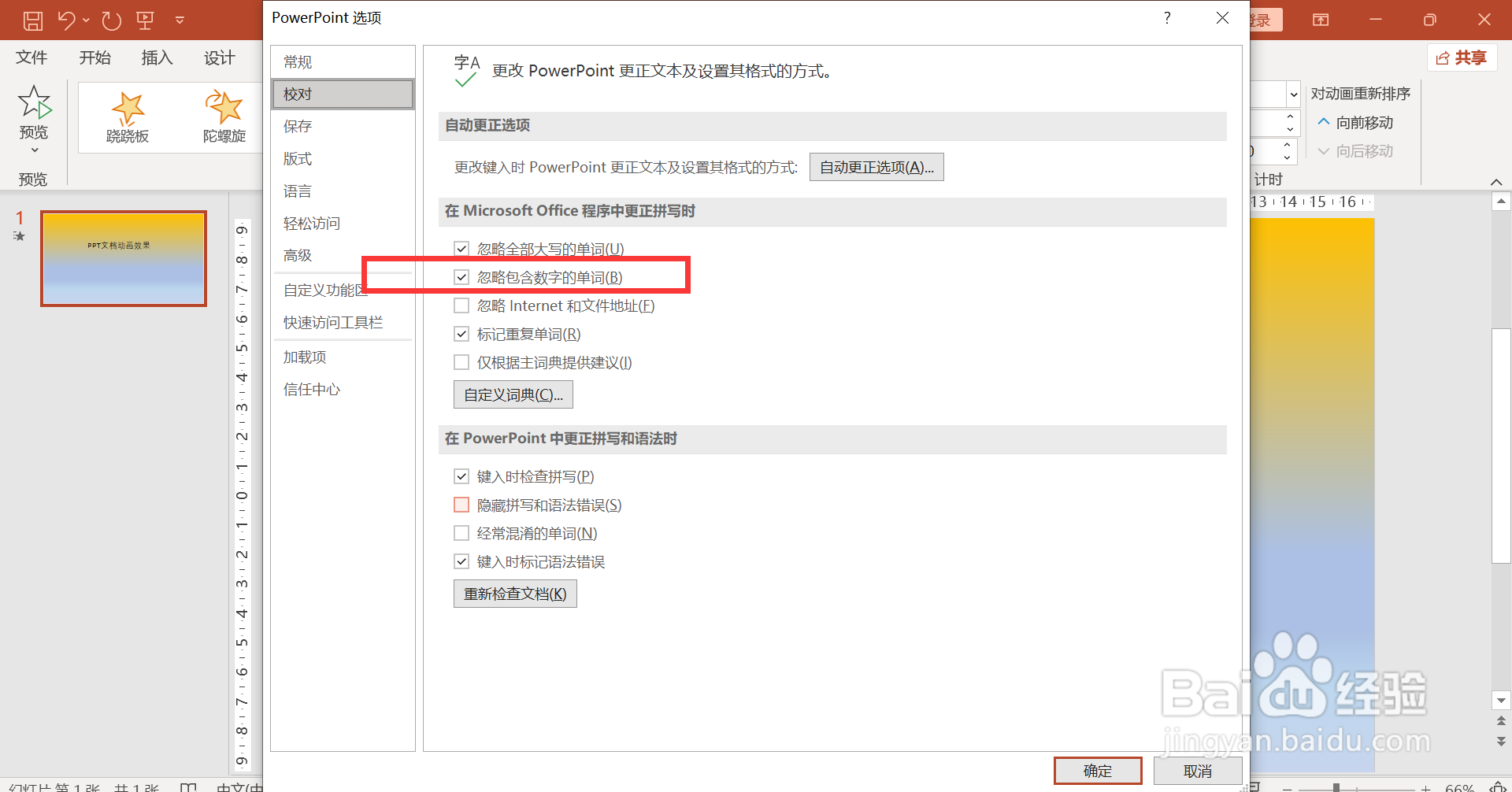Screen dimensions: 1512x792
Task: Select 语言 category in options
Action: coord(343,191)
